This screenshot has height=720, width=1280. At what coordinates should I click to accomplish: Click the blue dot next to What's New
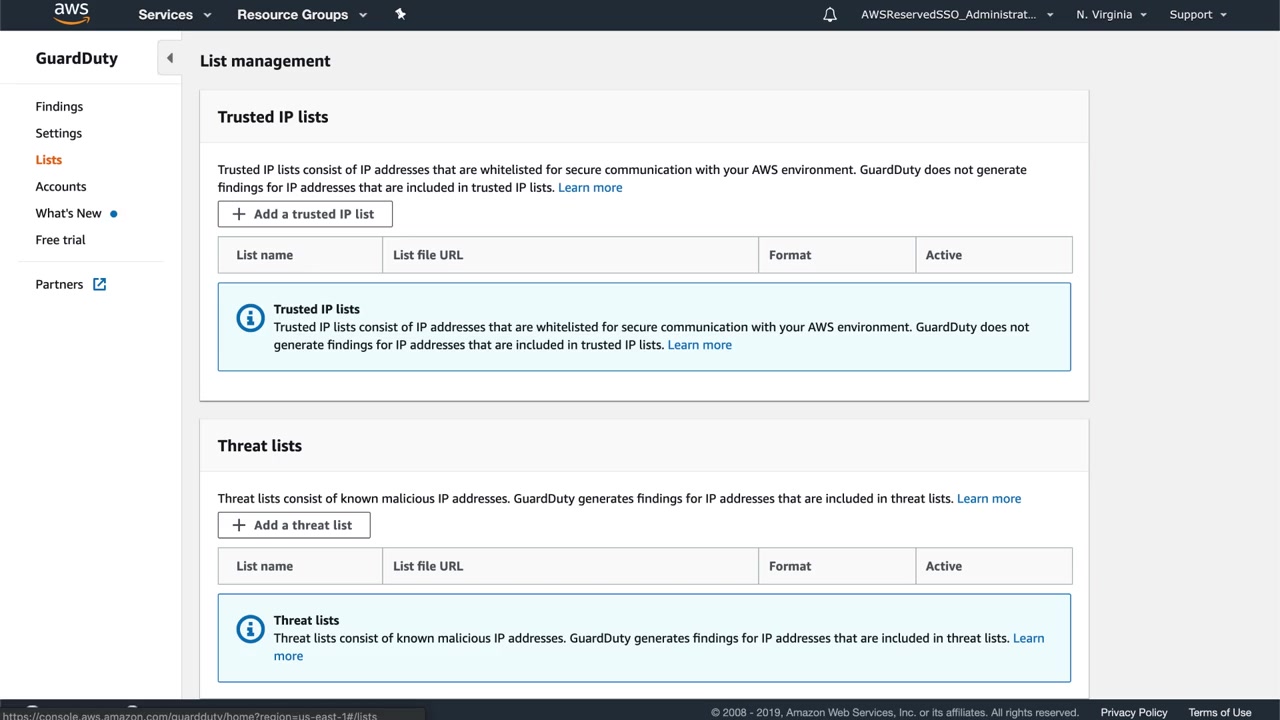pyautogui.click(x=113, y=214)
